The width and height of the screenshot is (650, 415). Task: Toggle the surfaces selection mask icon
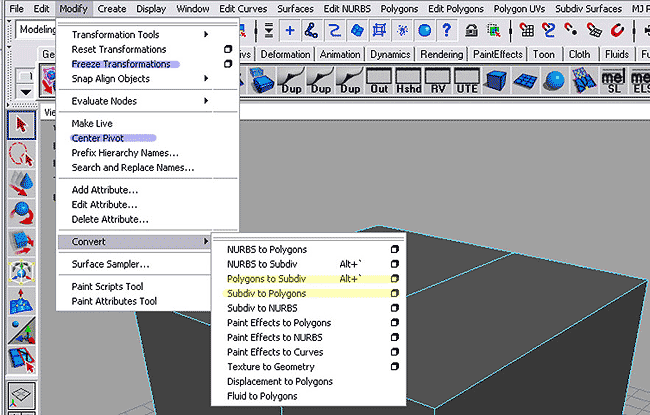(357, 30)
